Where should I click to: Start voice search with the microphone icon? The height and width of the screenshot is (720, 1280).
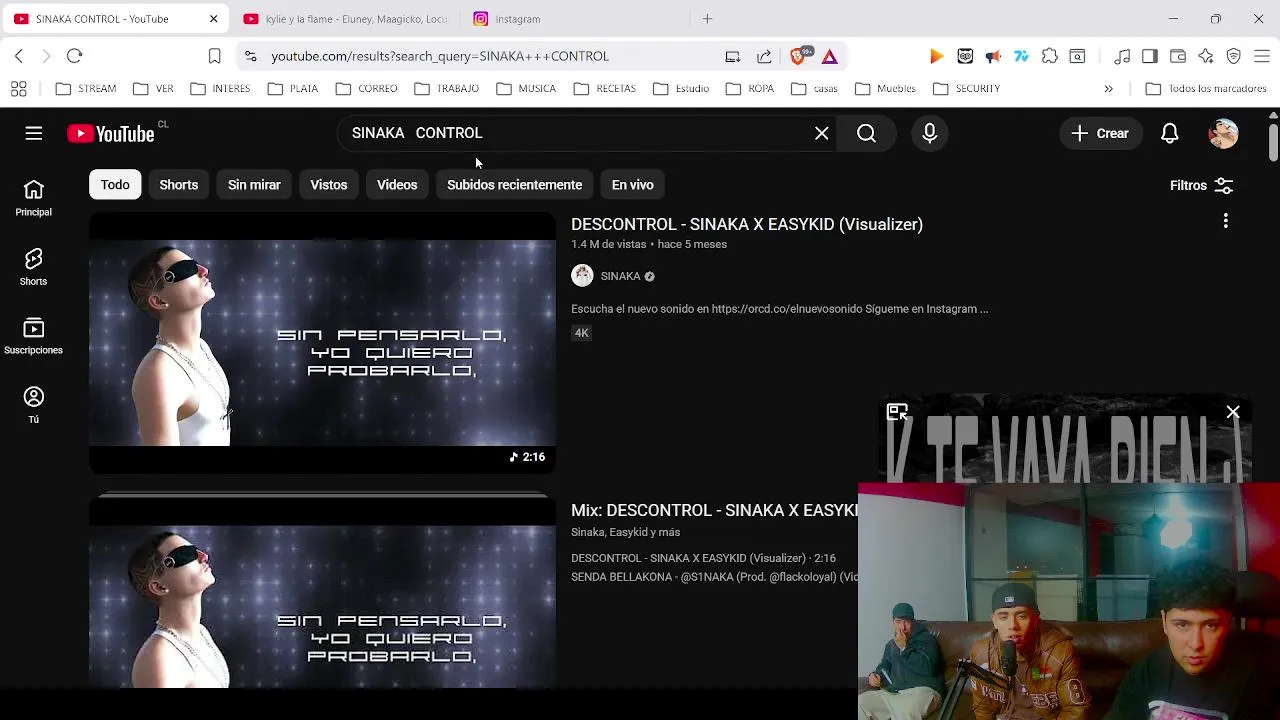[x=930, y=133]
